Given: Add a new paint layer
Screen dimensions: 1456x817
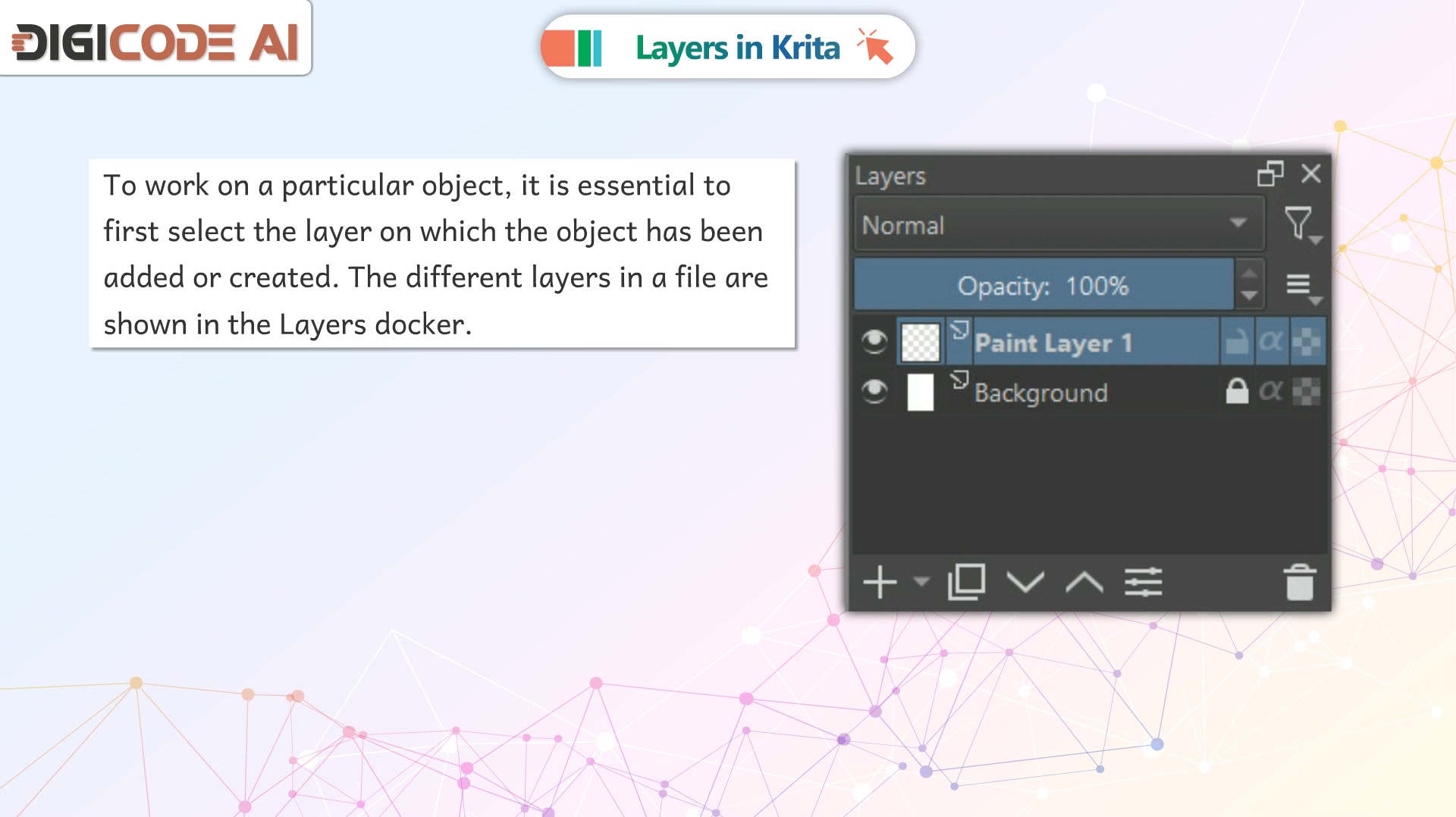Looking at the screenshot, I should tap(880, 583).
